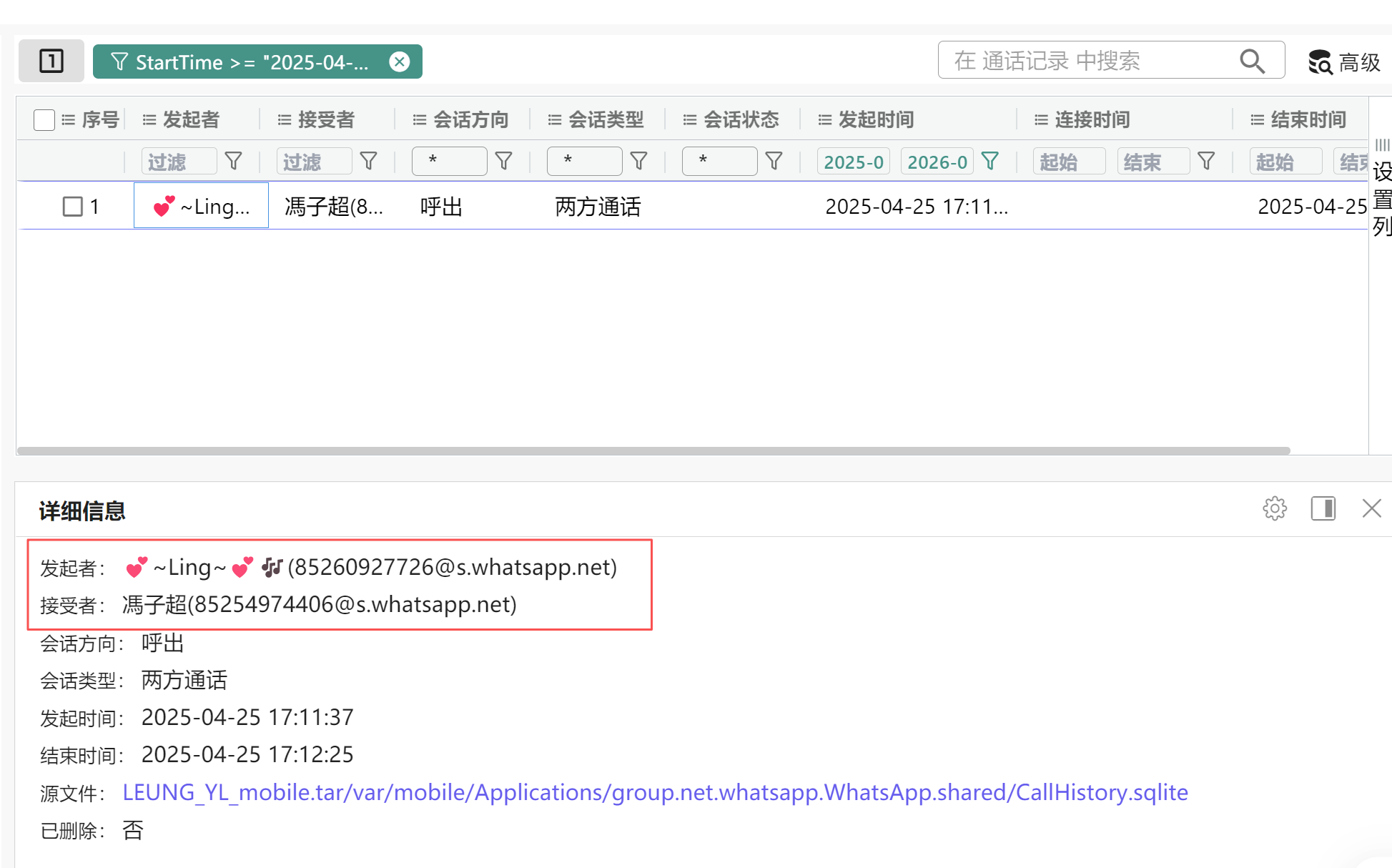
Task: Sort by 发起时间 column header
Action: pos(876,119)
